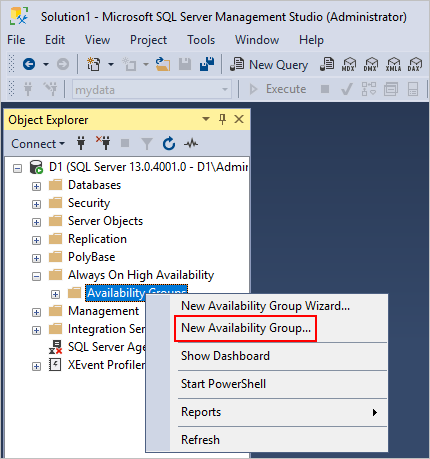Open the Edit menu
The width and height of the screenshot is (430, 459).
(x=55, y=40)
